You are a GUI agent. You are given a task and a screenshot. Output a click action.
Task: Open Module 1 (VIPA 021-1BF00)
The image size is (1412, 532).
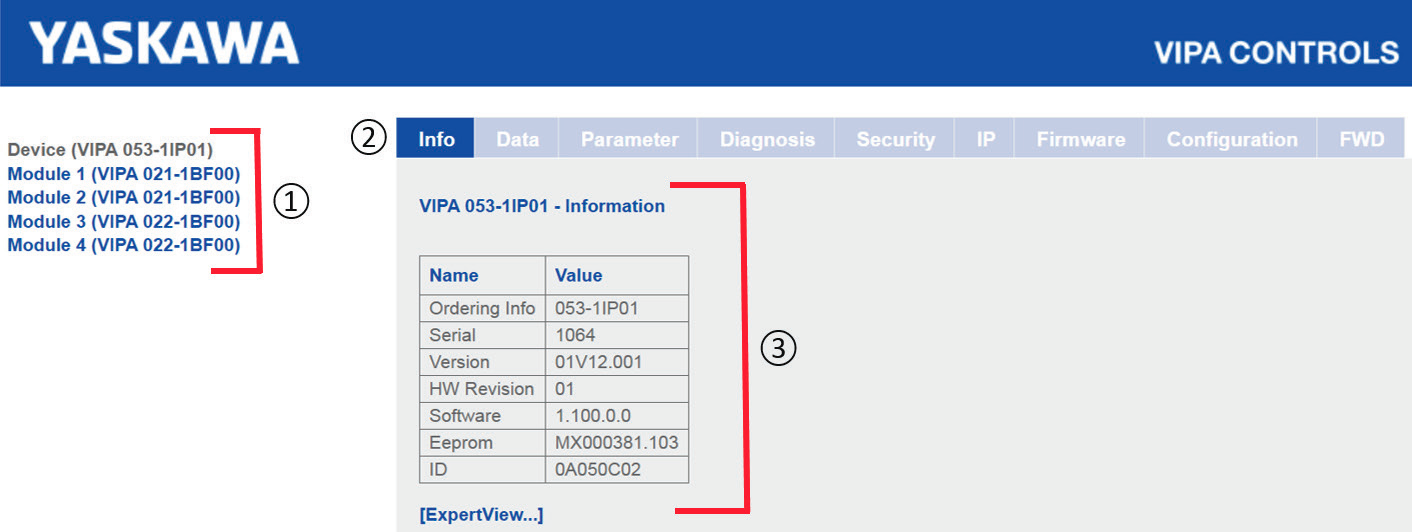click(x=124, y=173)
